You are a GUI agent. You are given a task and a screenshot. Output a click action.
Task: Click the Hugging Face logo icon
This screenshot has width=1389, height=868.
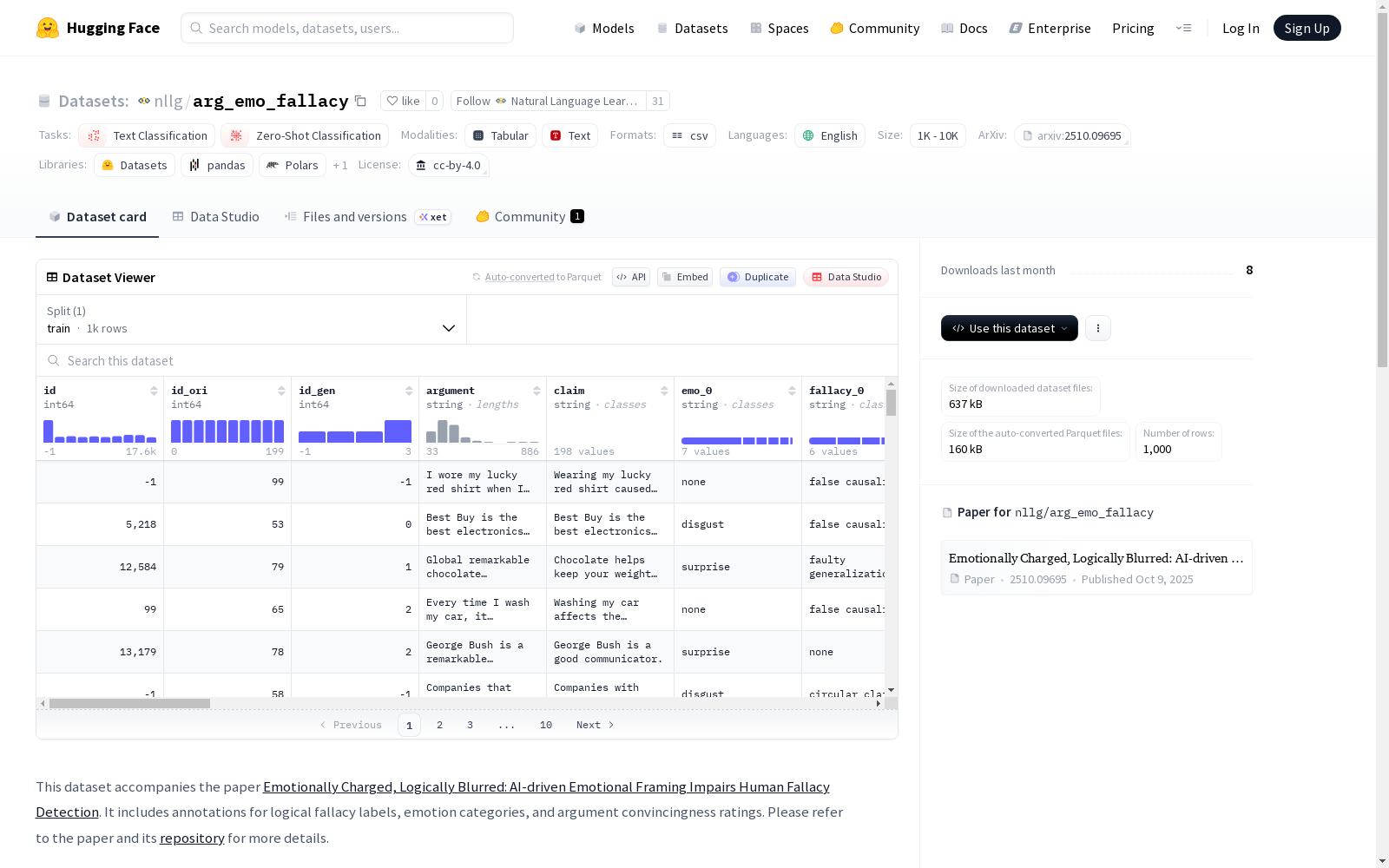coord(48,28)
